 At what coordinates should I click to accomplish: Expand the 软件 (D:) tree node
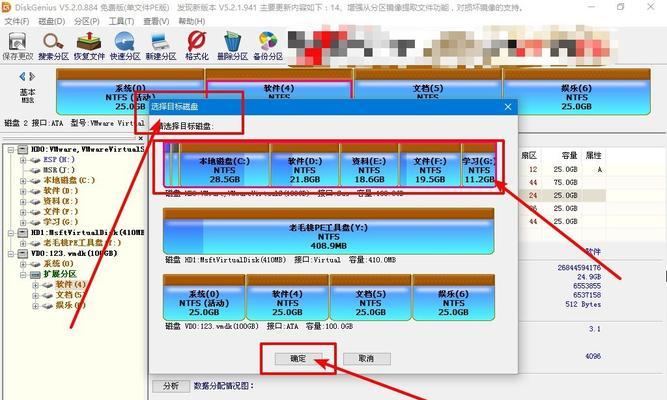click(23, 191)
